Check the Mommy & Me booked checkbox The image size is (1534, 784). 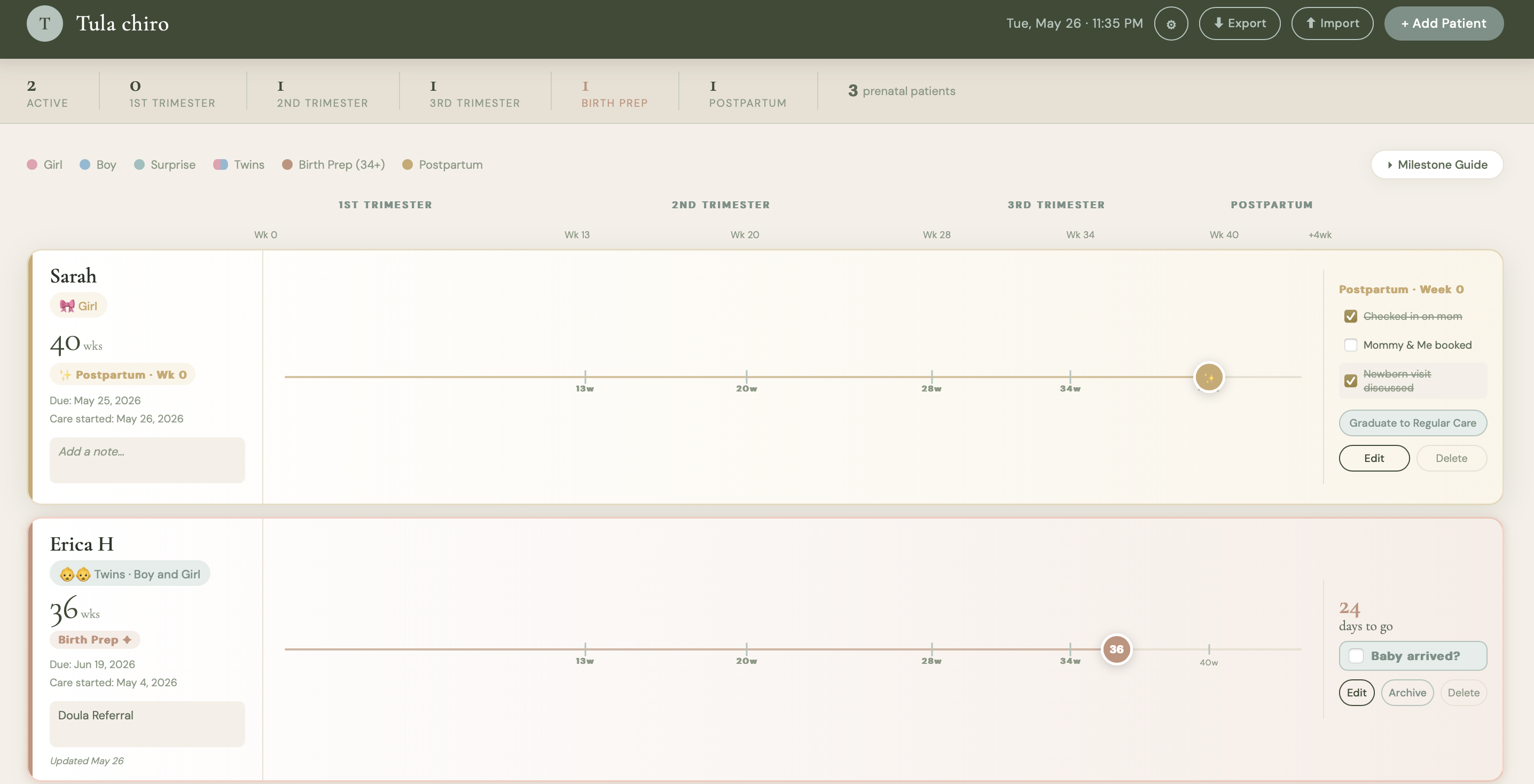coord(1351,345)
